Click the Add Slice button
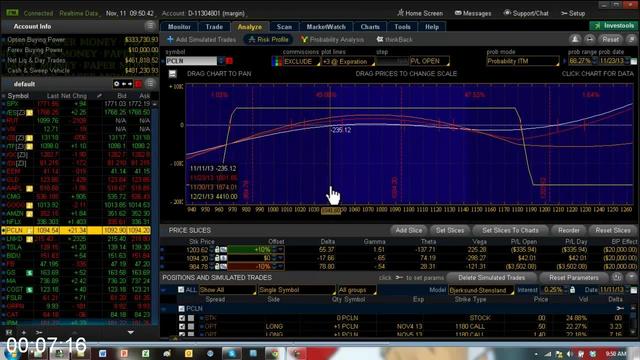 (409, 230)
